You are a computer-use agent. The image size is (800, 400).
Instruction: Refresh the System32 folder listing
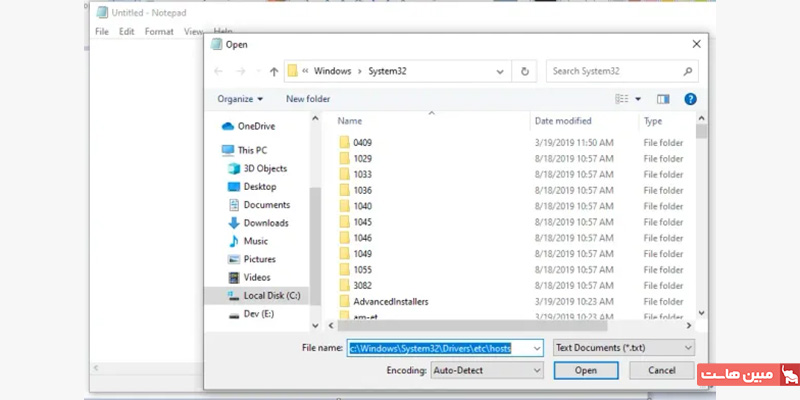(x=524, y=71)
